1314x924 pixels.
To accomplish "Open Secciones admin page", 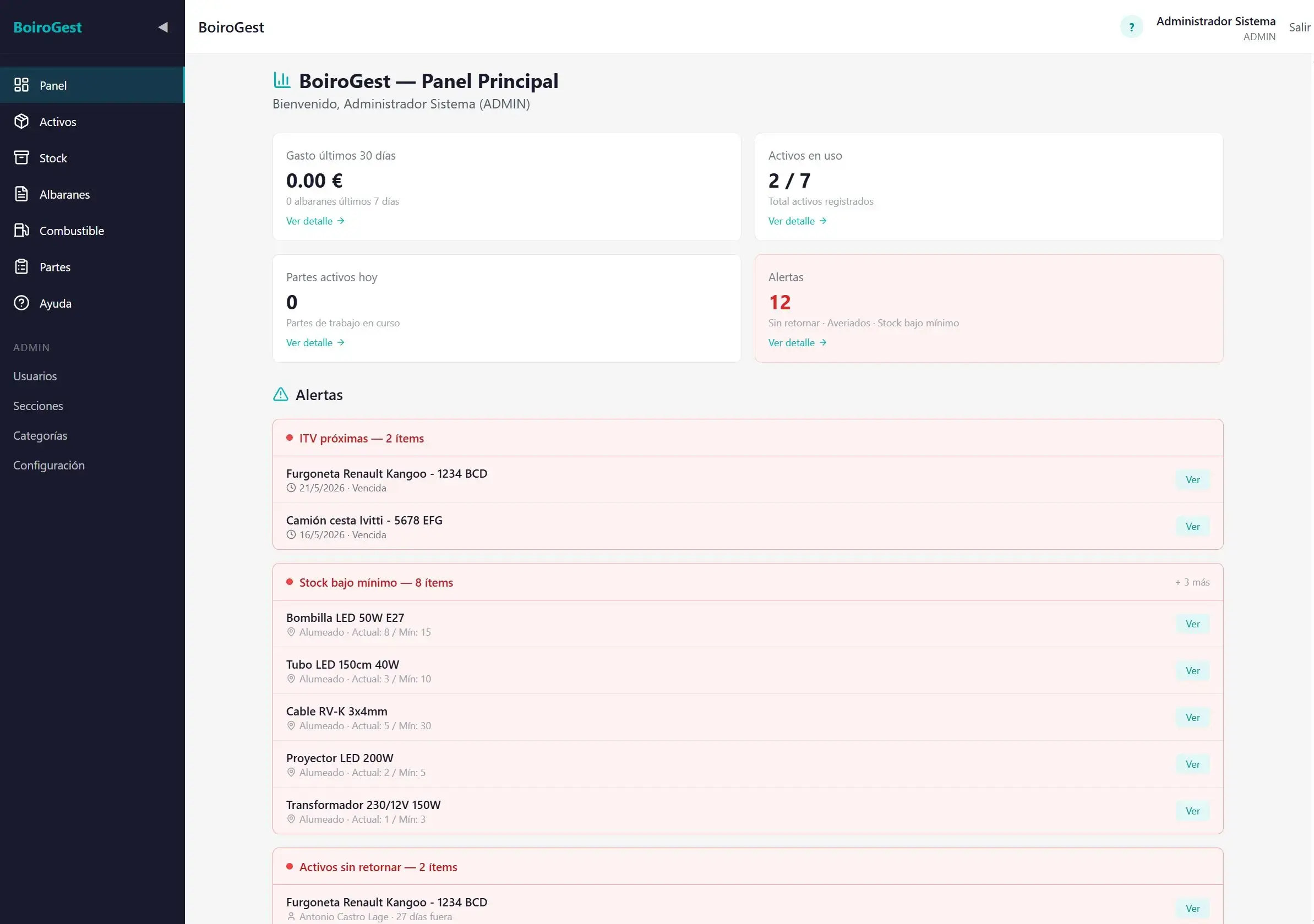I will tap(38, 406).
